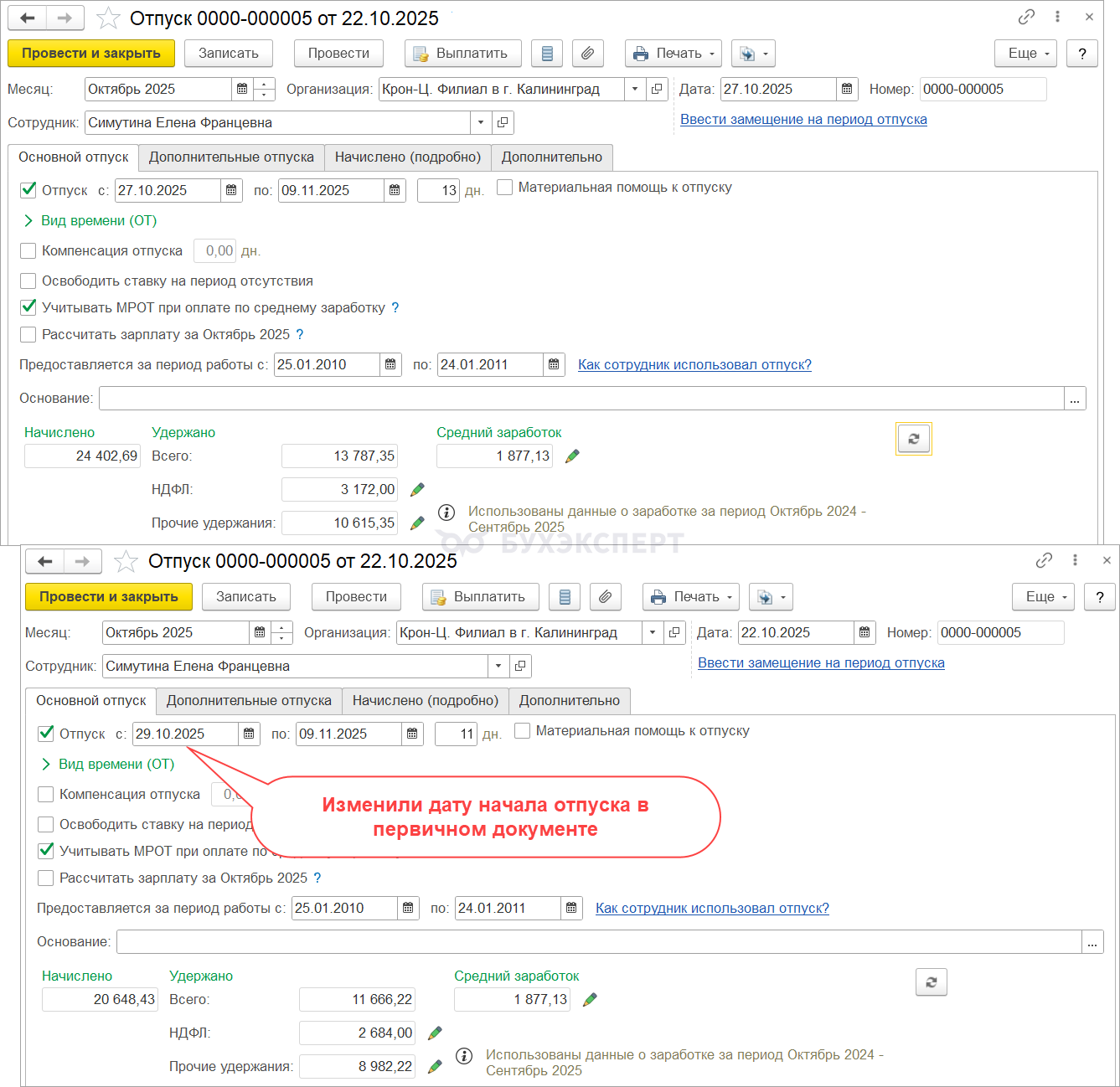1120x1087 pixels.
Task: Expand Вид времени (ОТ) in the upper window
Action: click(x=90, y=221)
